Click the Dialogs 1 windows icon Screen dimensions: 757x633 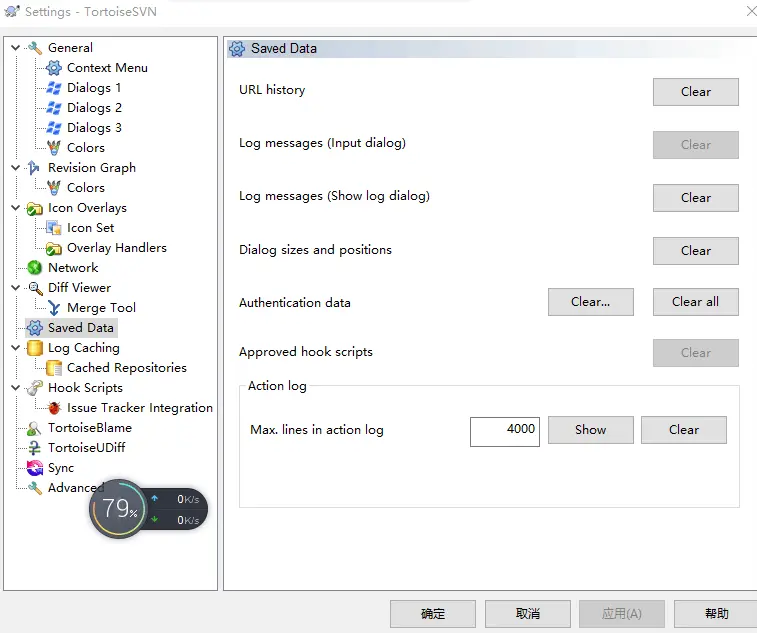54,88
